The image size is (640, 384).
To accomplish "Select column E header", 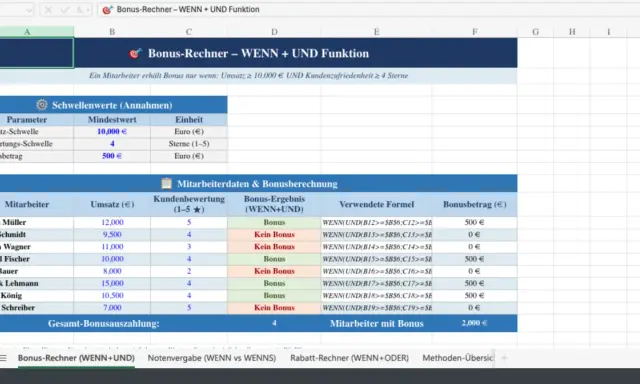I will 376,32.
